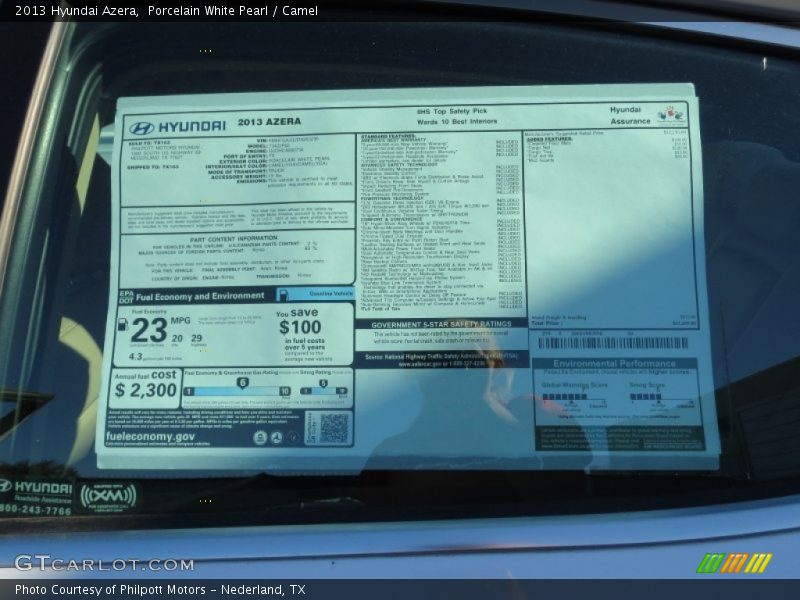Click the Photo Courtesy of Philpott Motors caption
This screenshot has height=600, width=800.
pos(160,590)
